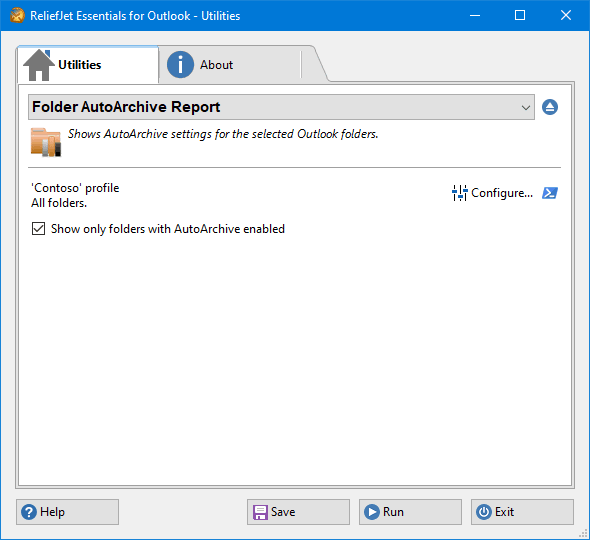This screenshot has width=590, height=540.
Task: Click the archive folder utility icon
Action: click(46, 142)
